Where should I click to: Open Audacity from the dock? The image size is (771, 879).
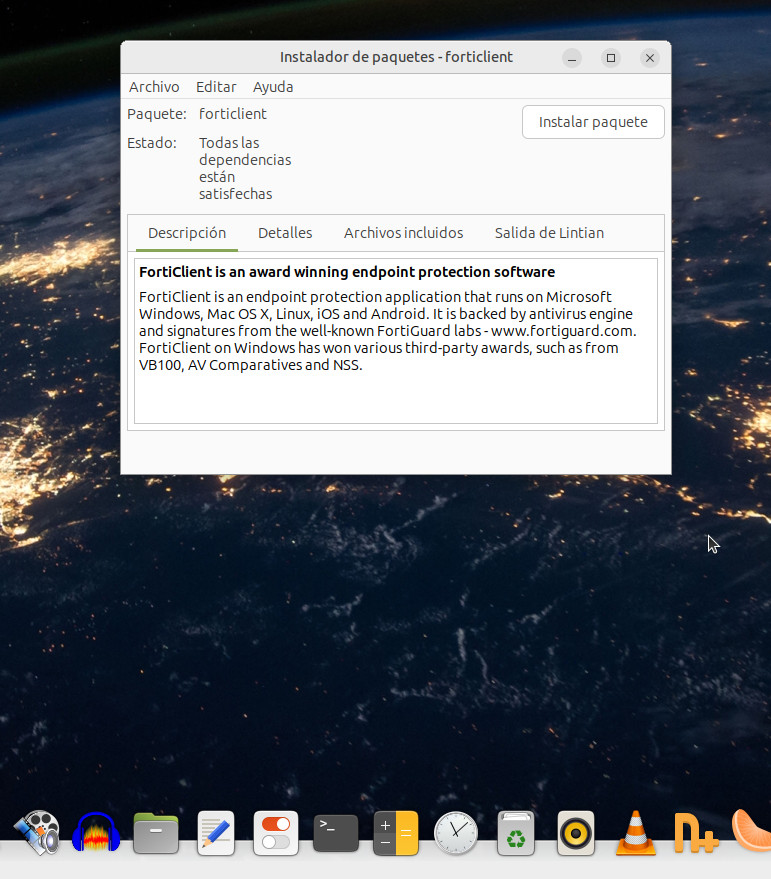[96, 832]
